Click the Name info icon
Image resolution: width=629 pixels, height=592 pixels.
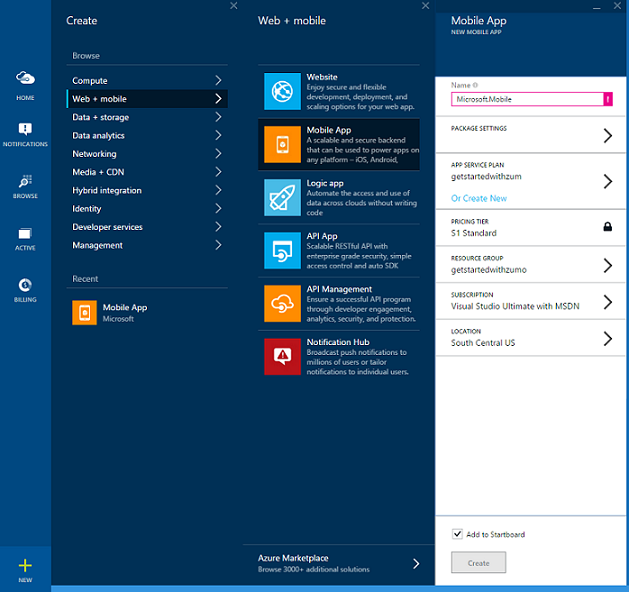475,85
